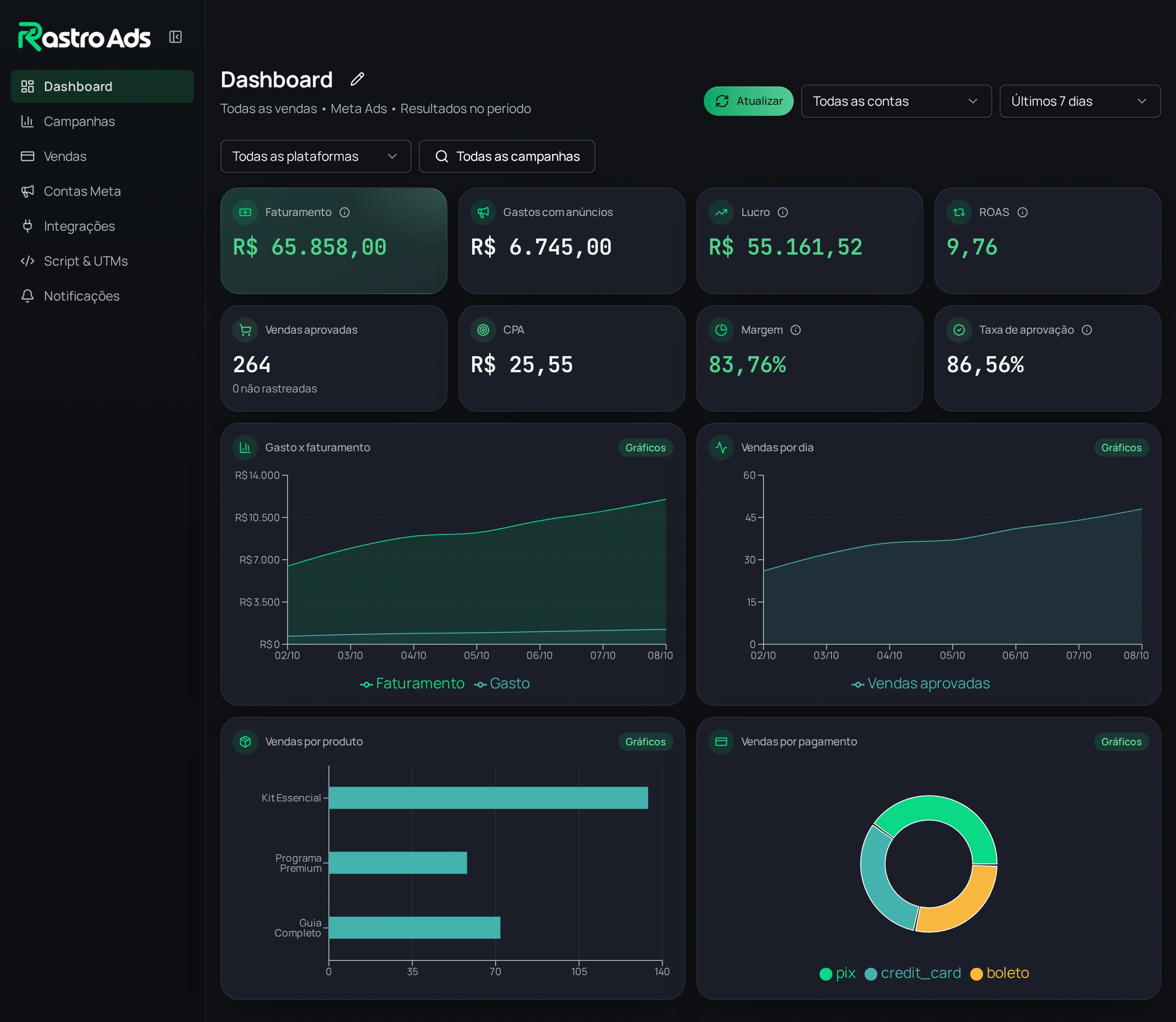Screen dimensions: 1176x1022
Task: Open the Todas as plataformas dropdown
Action: coord(316,156)
